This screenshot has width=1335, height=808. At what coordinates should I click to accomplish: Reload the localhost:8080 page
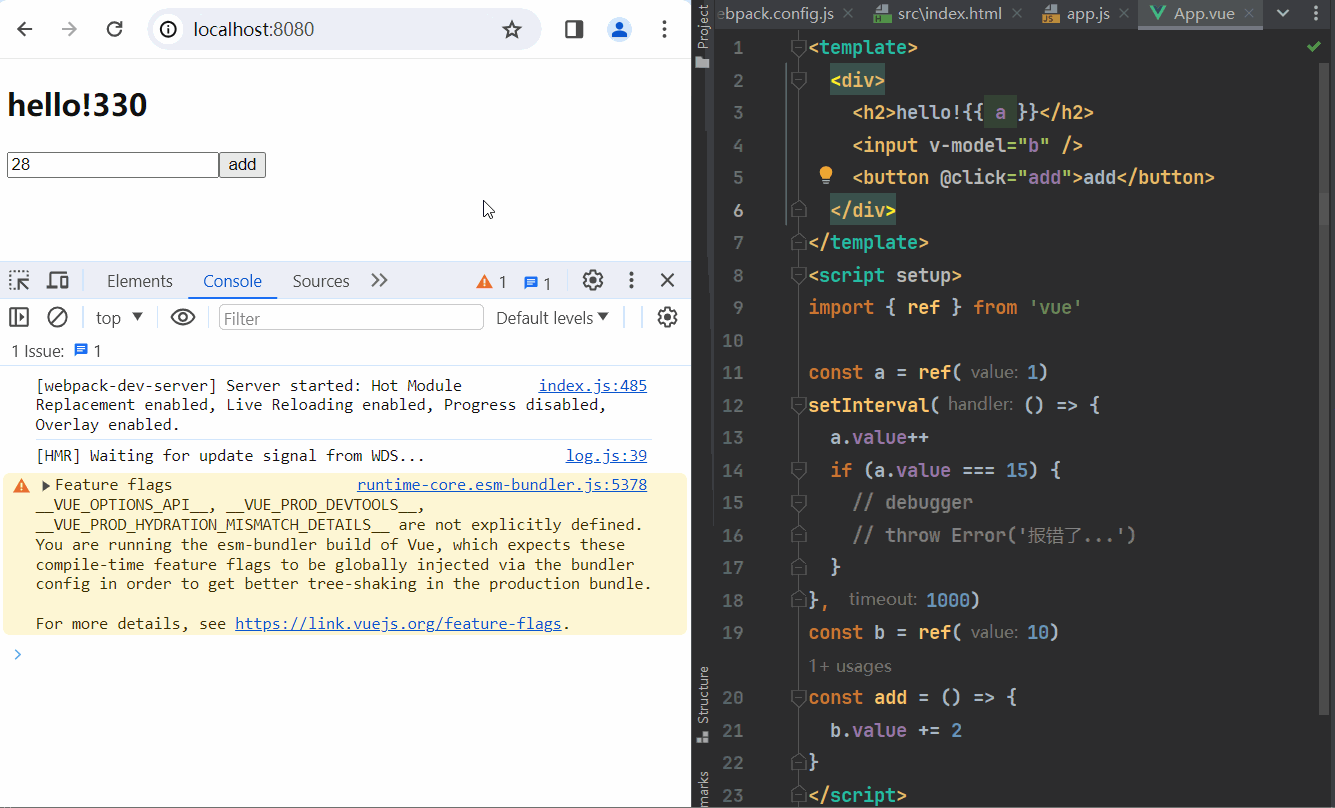(115, 29)
